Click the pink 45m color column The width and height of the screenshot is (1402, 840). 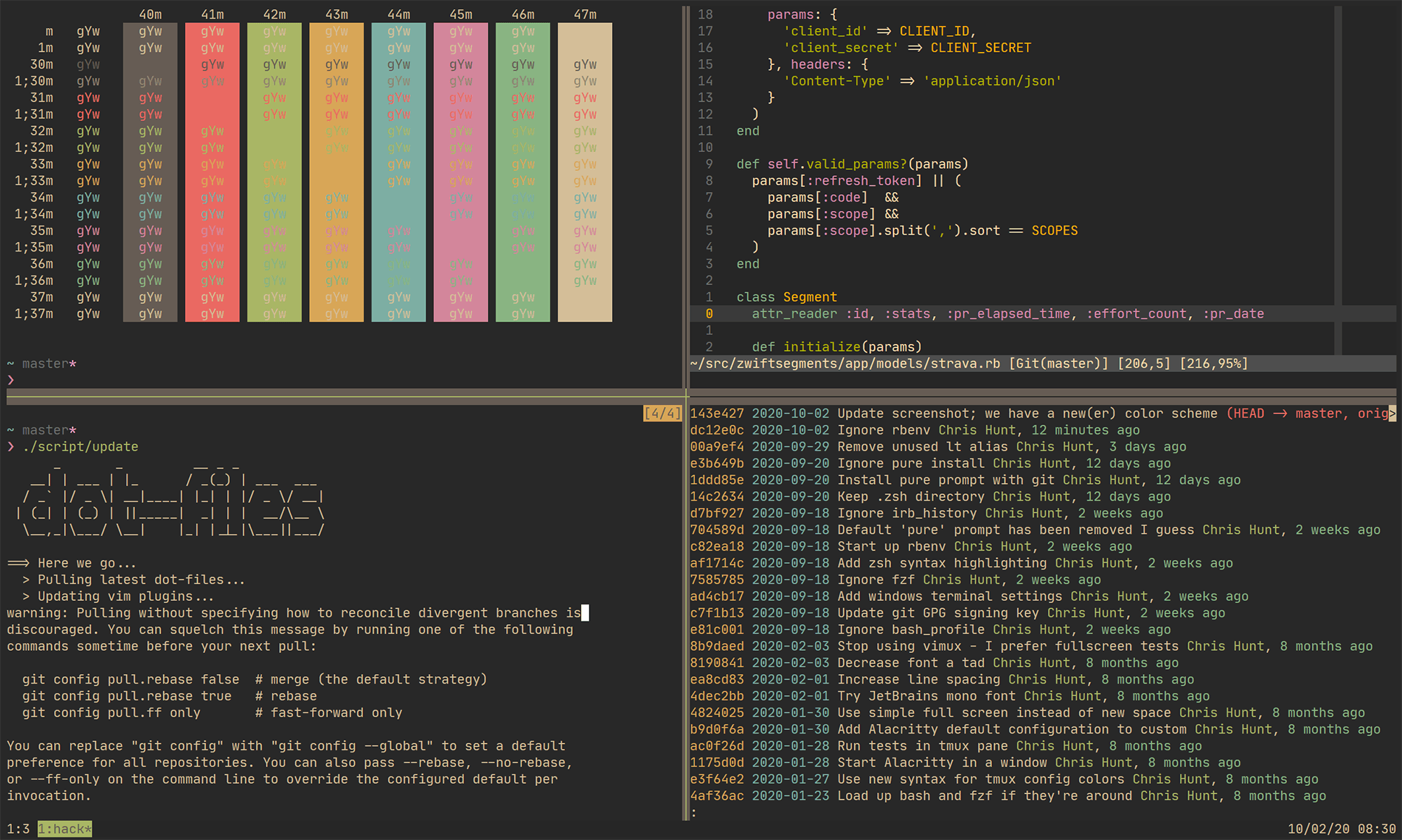coord(461,172)
